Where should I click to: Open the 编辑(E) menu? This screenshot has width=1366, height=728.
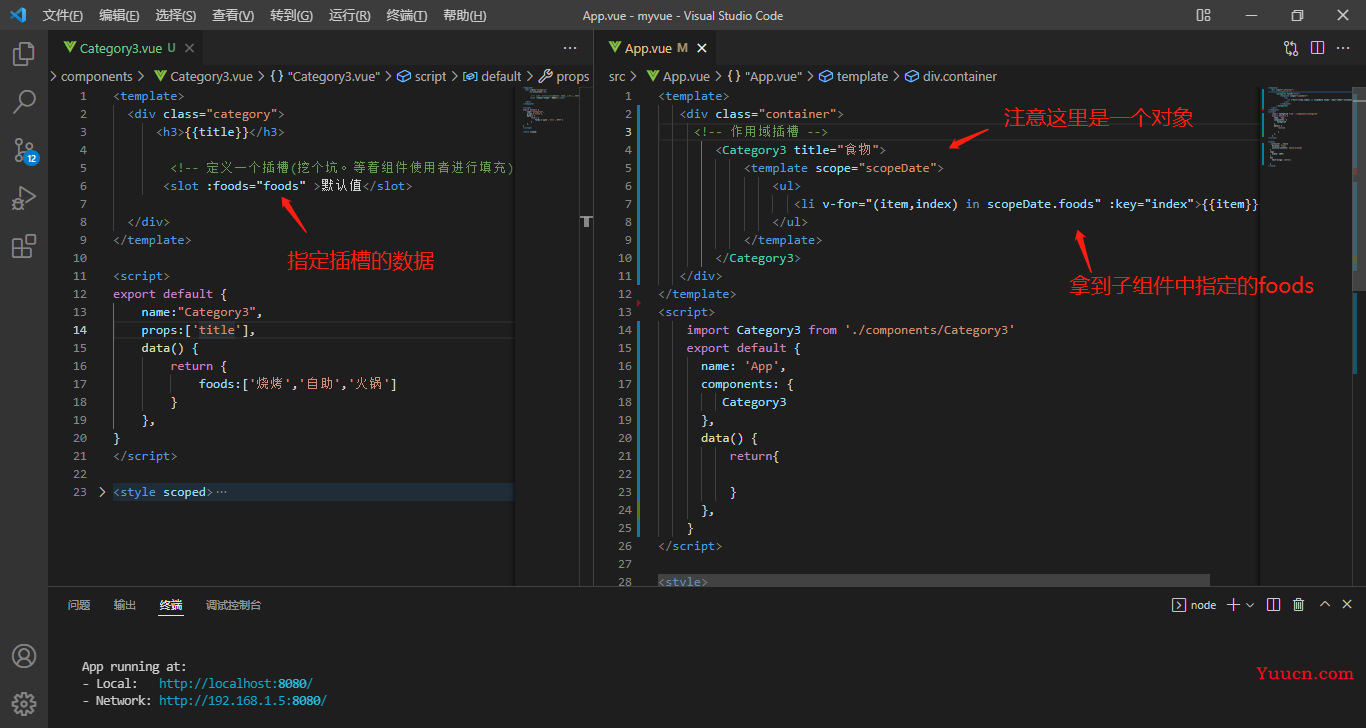coord(120,15)
